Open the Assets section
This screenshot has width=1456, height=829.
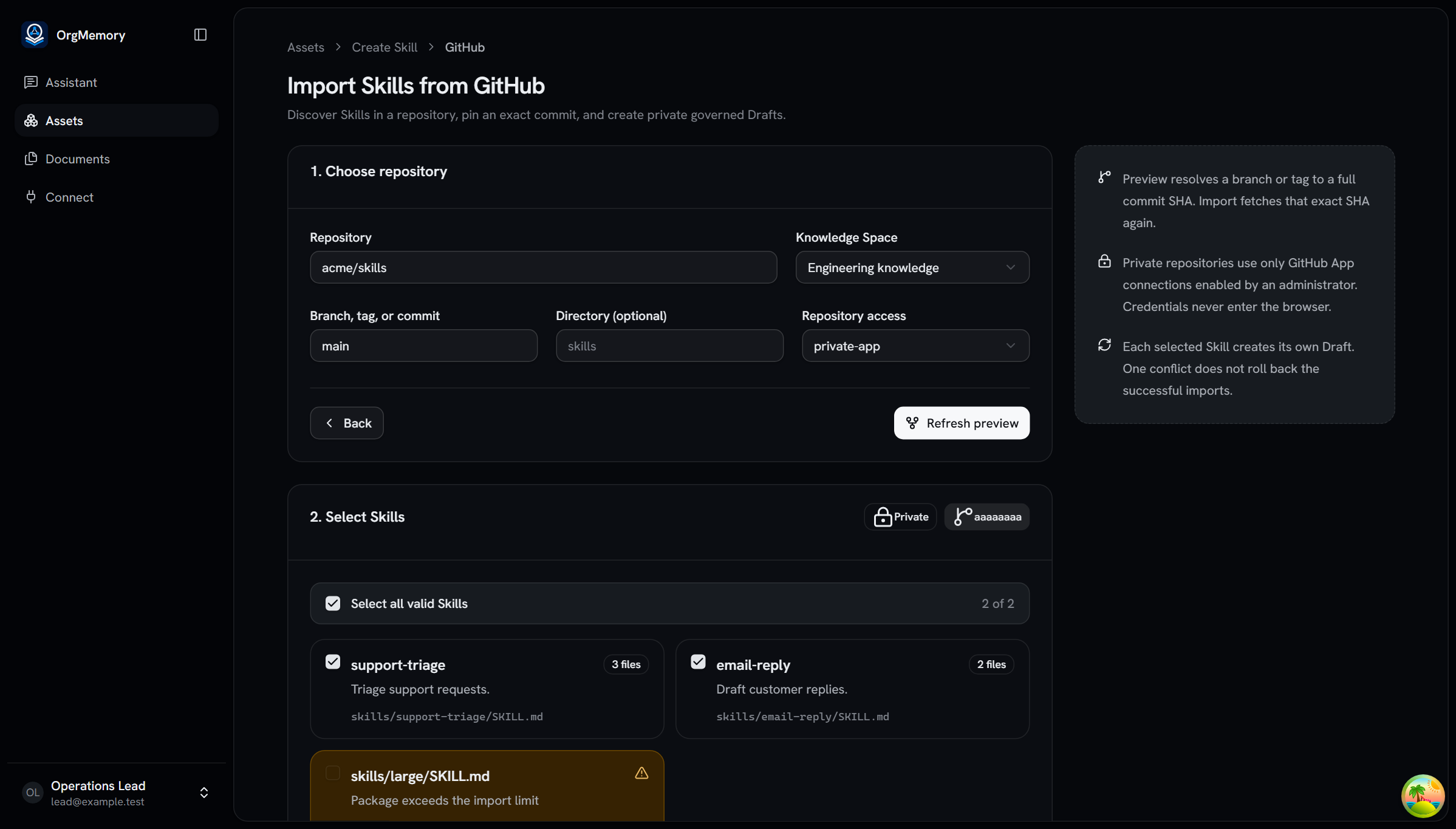pyautogui.click(x=117, y=120)
